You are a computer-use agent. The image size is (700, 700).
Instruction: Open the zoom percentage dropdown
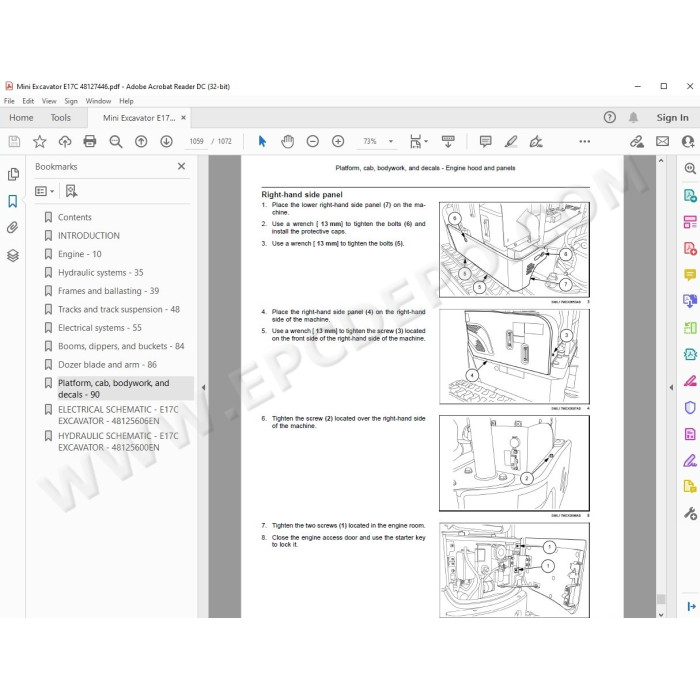[x=391, y=142]
